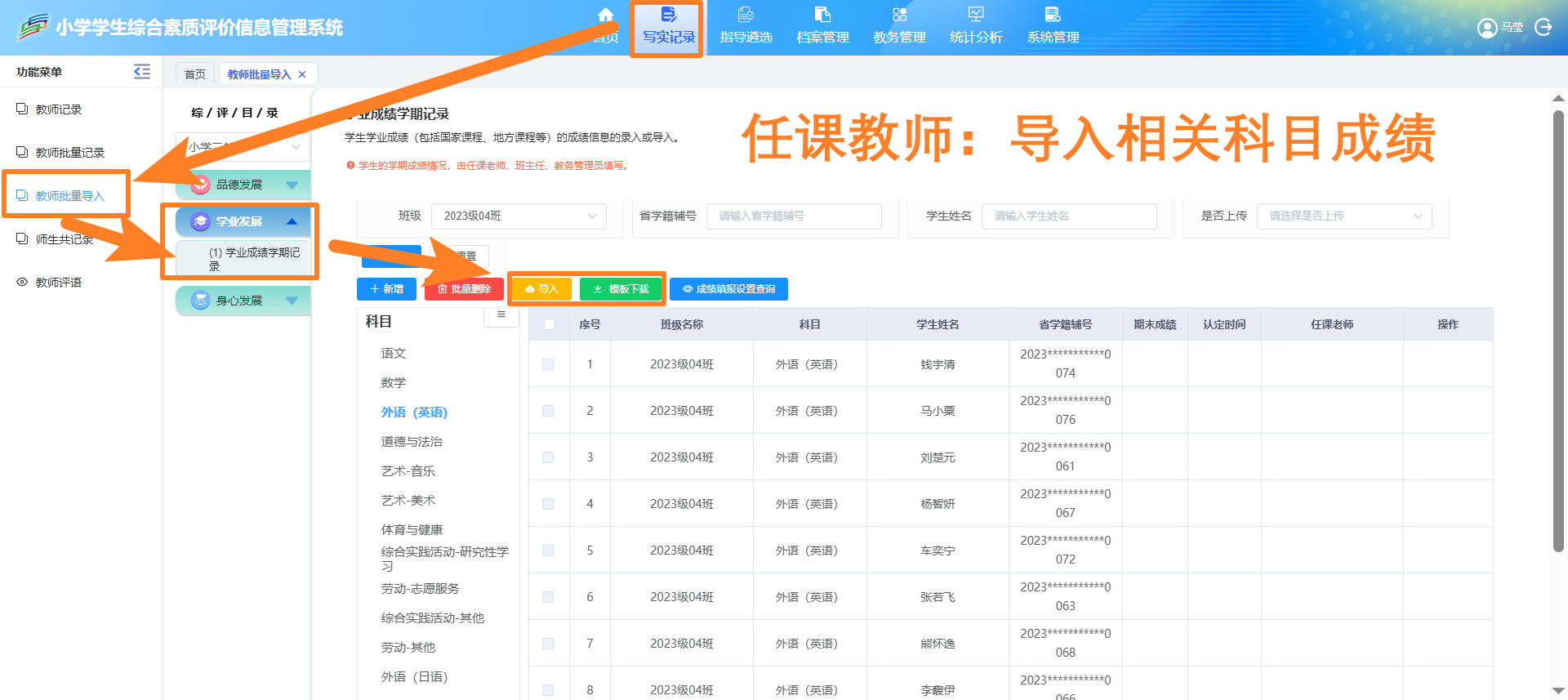
Task: Click the 省学籍辅号 input field
Action: 794,216
